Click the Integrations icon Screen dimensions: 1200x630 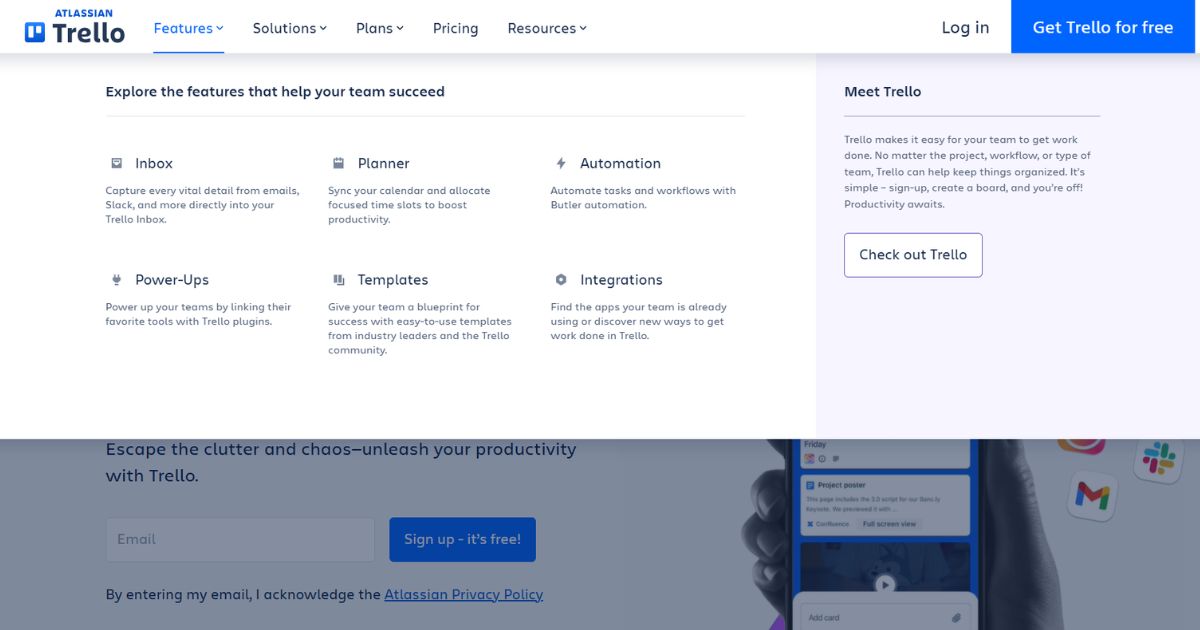tap(561, 280)
